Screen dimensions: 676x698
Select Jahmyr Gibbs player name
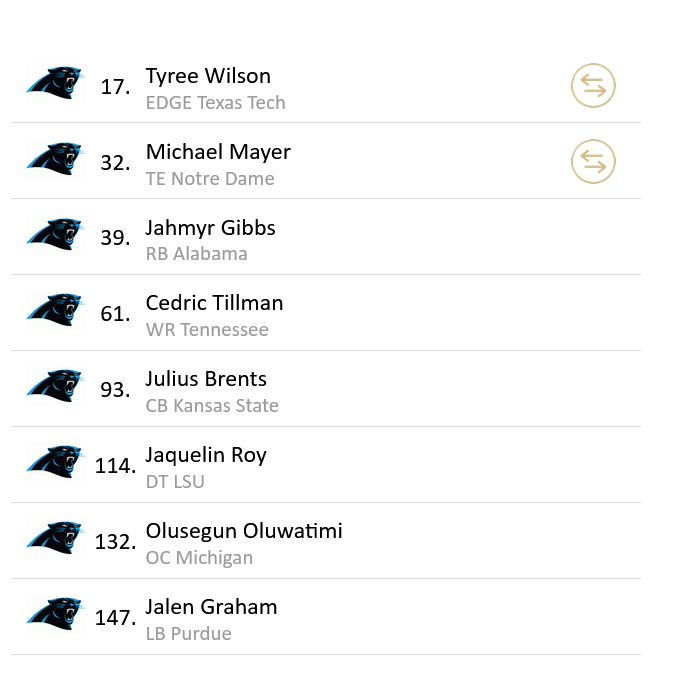point(210,228)
